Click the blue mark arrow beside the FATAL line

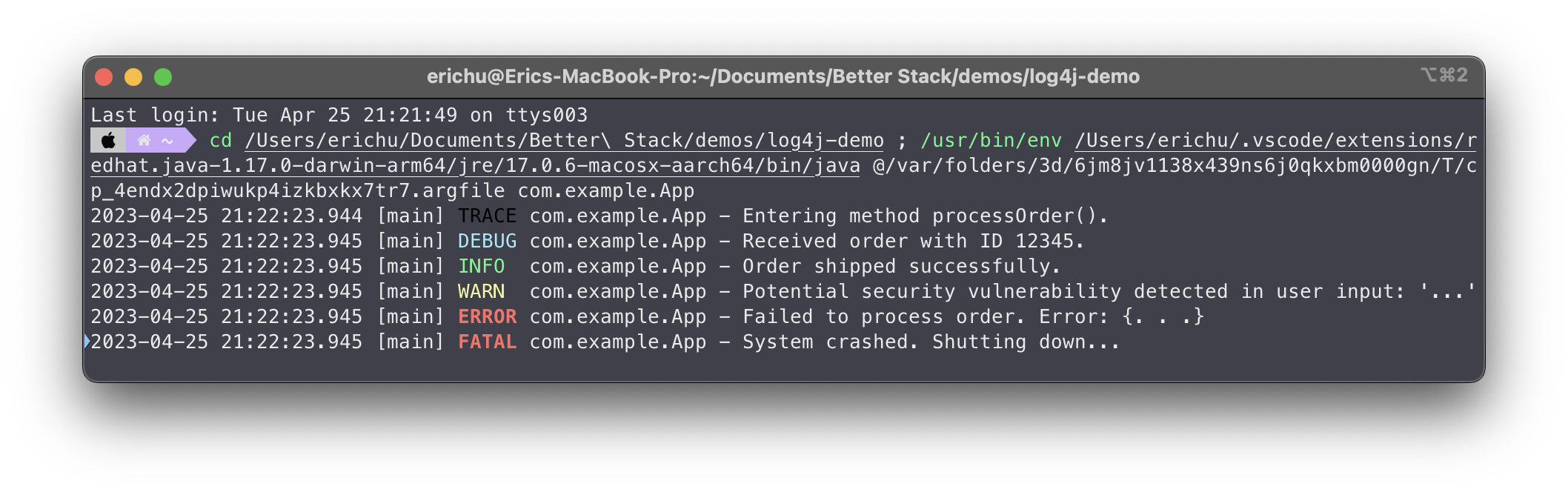87,342
